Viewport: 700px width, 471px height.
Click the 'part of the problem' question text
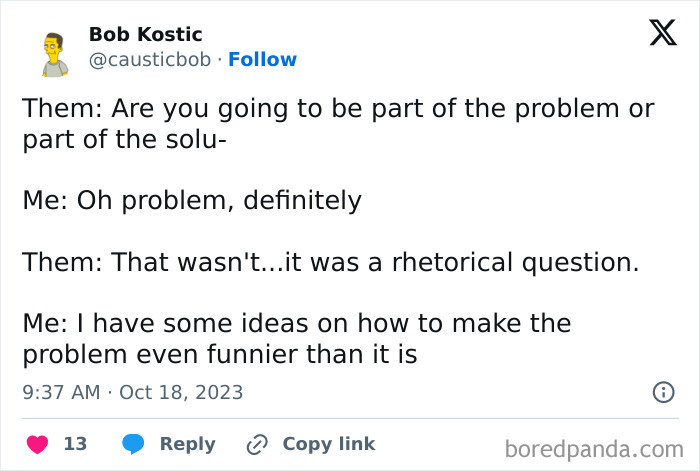tap(338, 109)
